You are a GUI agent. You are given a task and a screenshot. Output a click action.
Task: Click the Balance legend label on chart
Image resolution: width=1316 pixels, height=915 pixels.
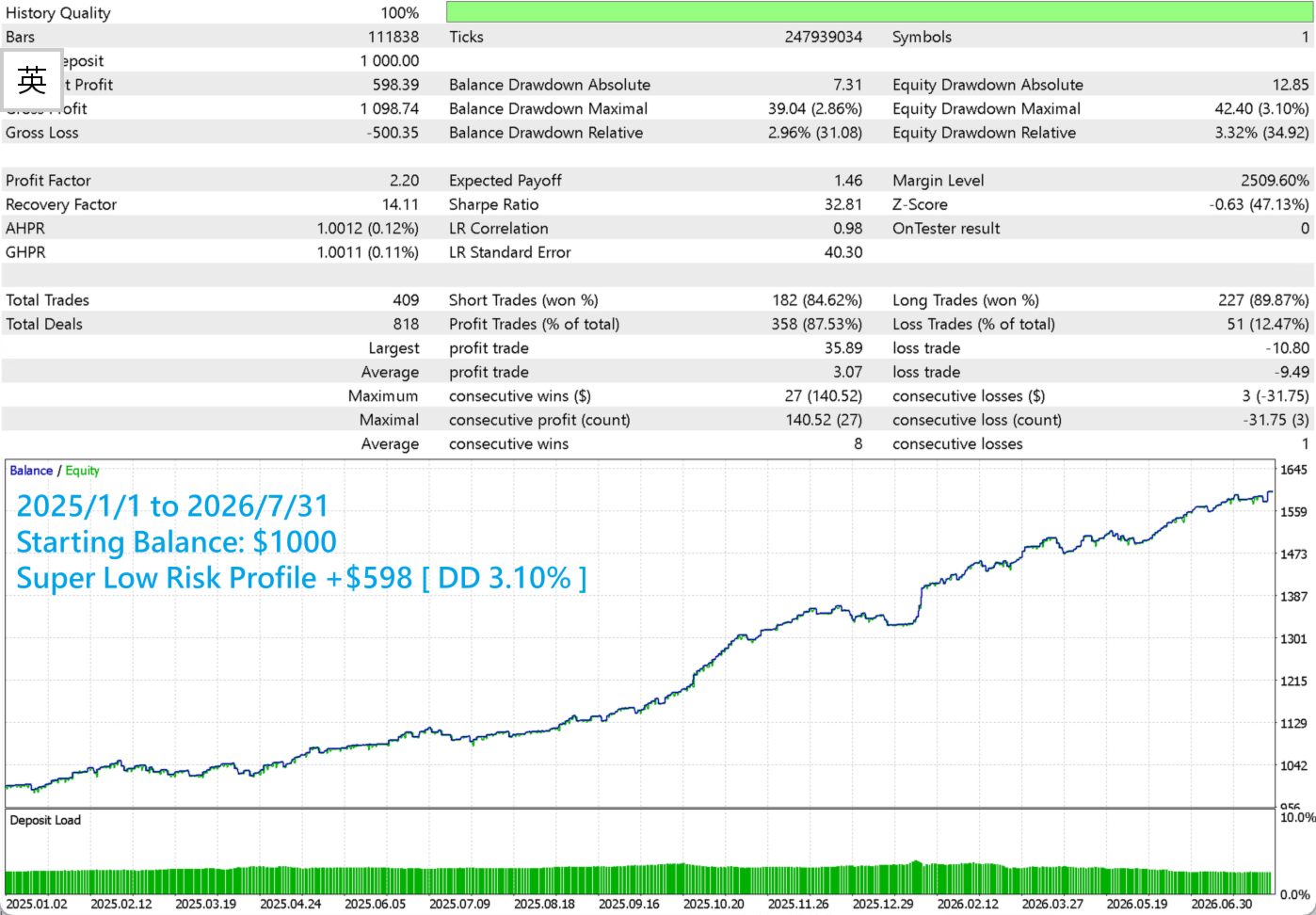pos(31,471)
